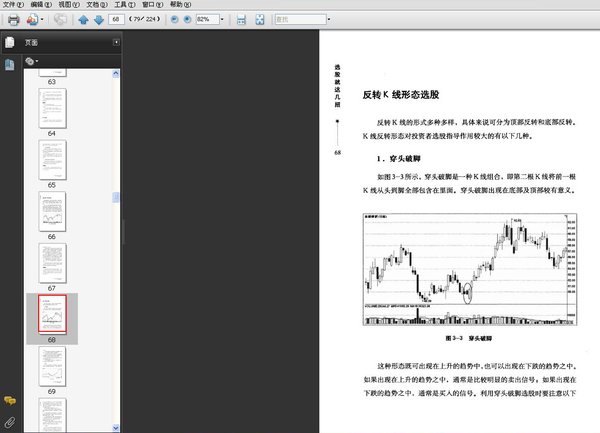
Task: Select page 66 thumbnail
Action: pos(52,212)
